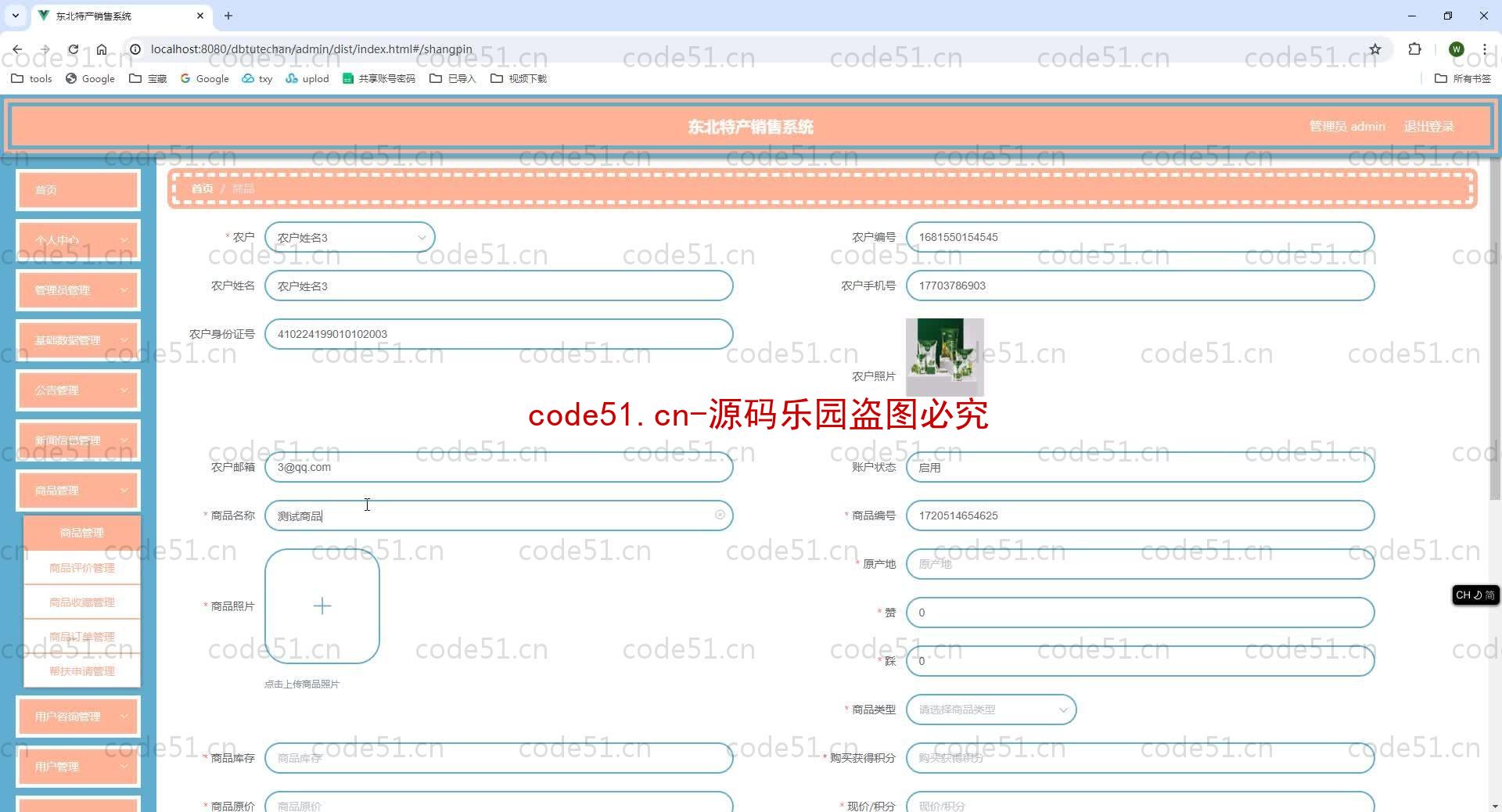Click the 原产地 input field

pos(1140,564)
